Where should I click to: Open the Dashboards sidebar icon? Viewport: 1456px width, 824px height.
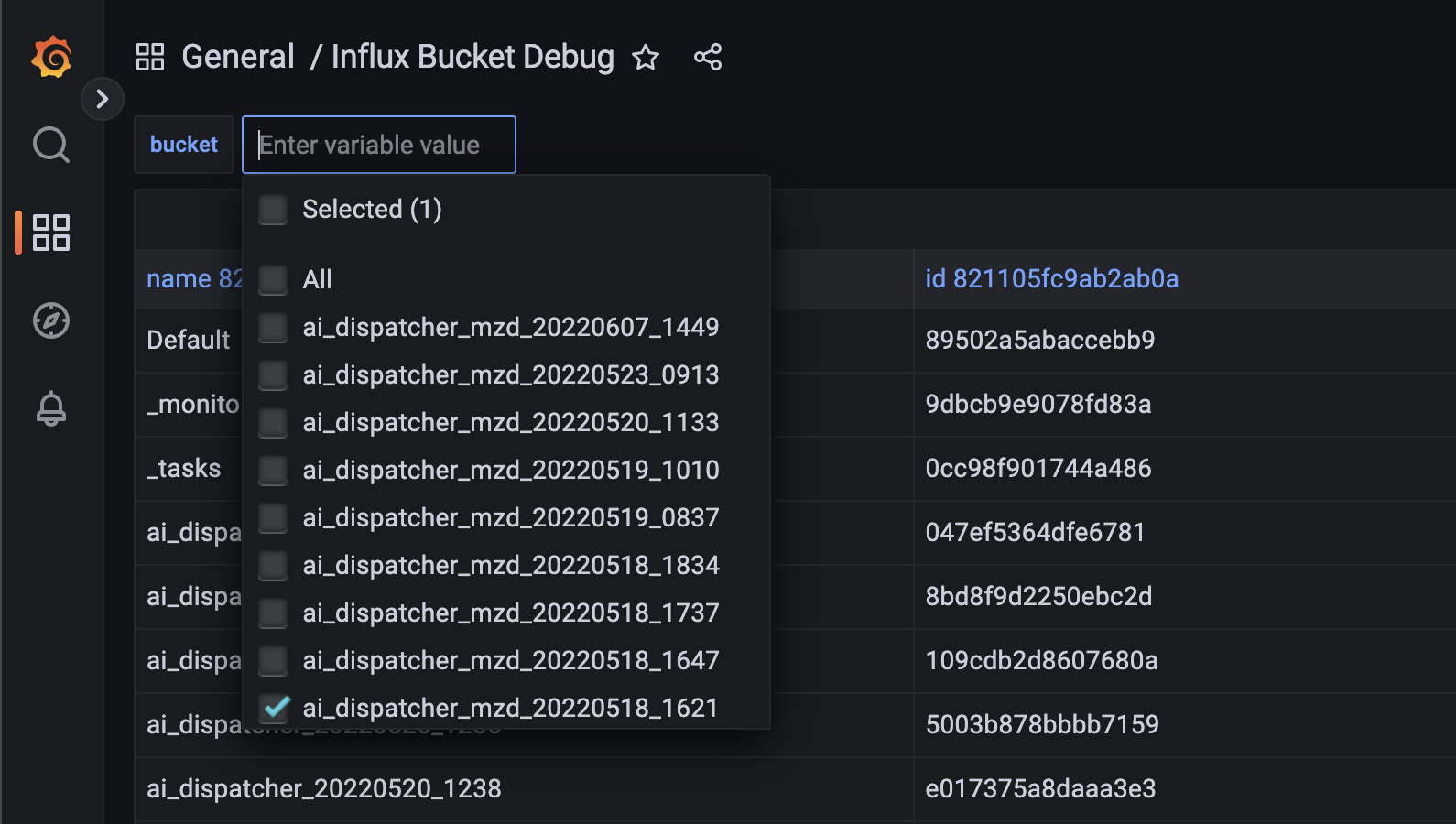(51, 233)
